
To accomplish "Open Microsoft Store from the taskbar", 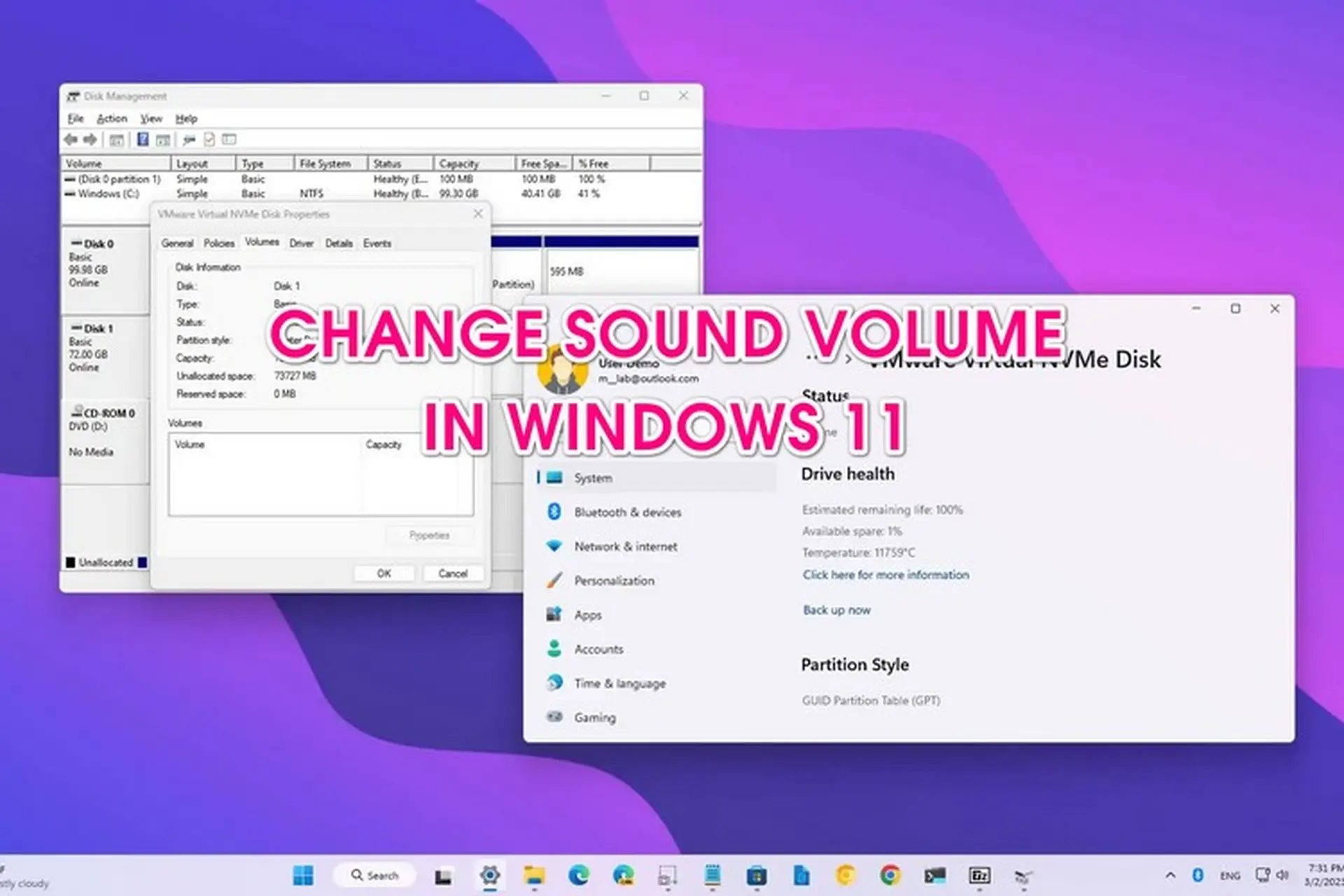I will [757, 875].
